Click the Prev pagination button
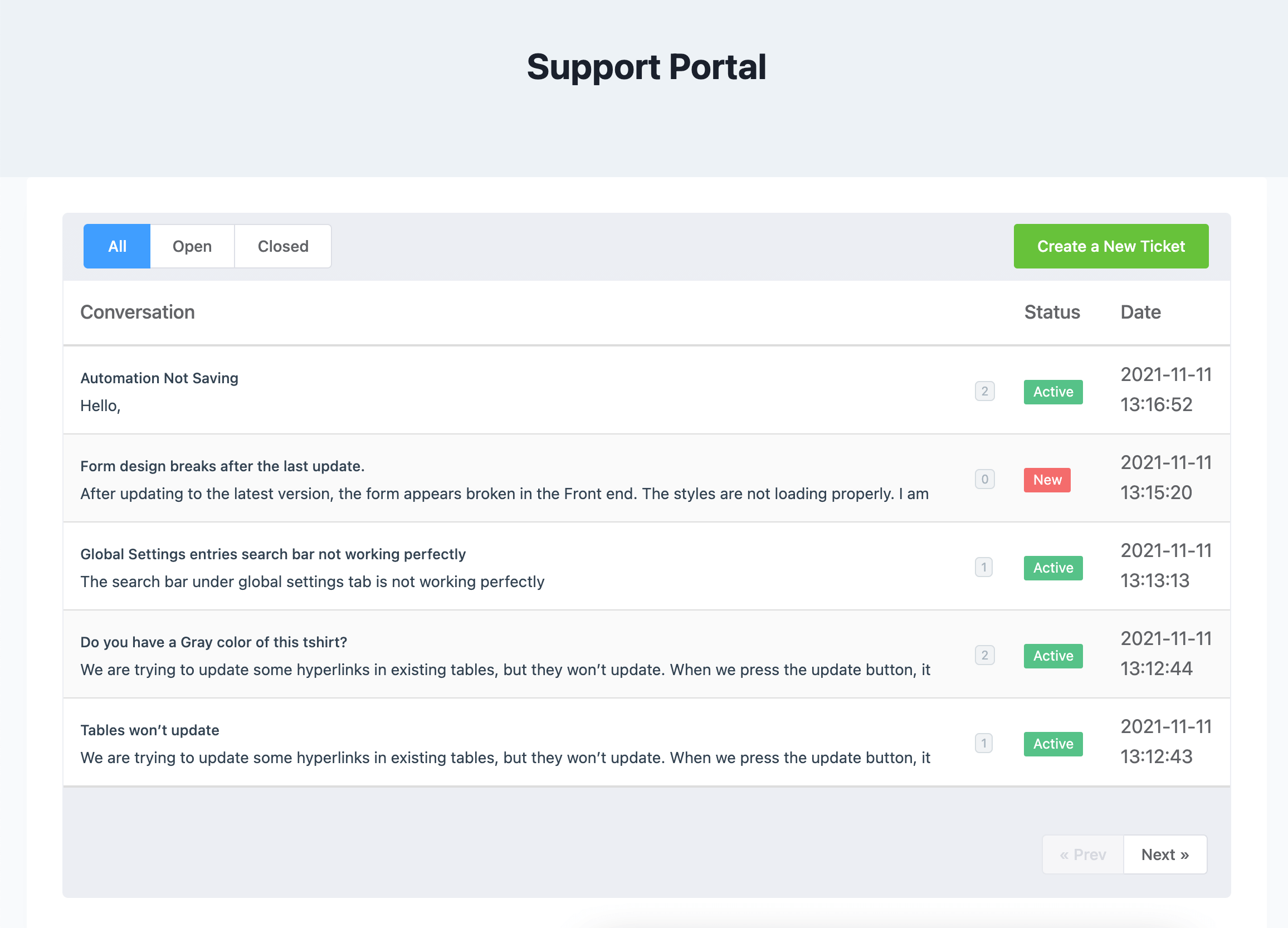Viewport: 1288px width, 928px height. pyautogui.click(x=1084, y=854)
